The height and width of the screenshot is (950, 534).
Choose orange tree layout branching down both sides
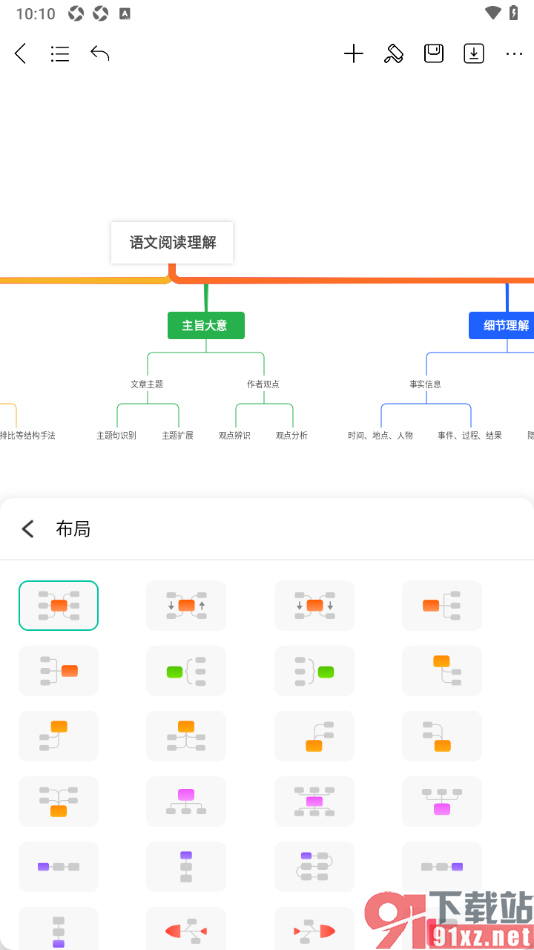[186, 736]
